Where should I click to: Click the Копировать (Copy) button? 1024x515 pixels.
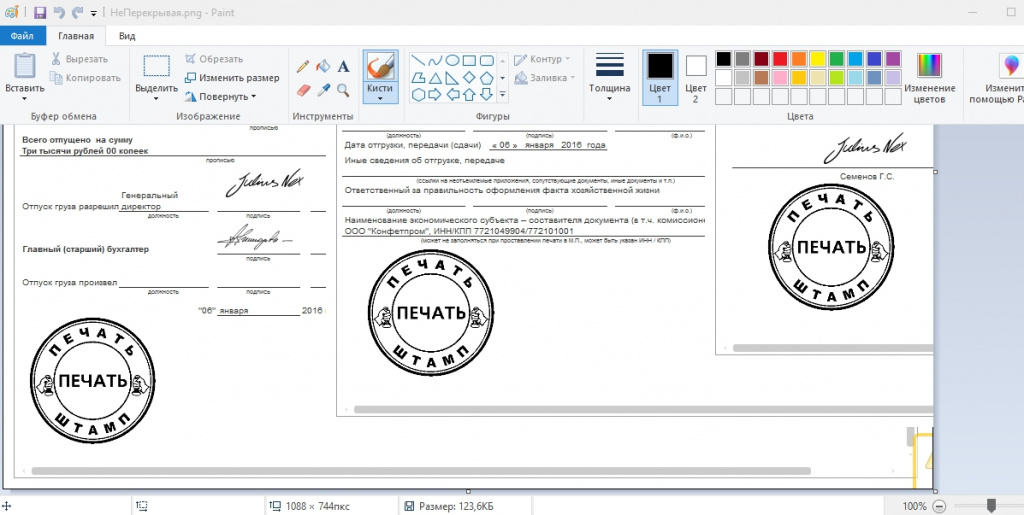click(86, 78)
